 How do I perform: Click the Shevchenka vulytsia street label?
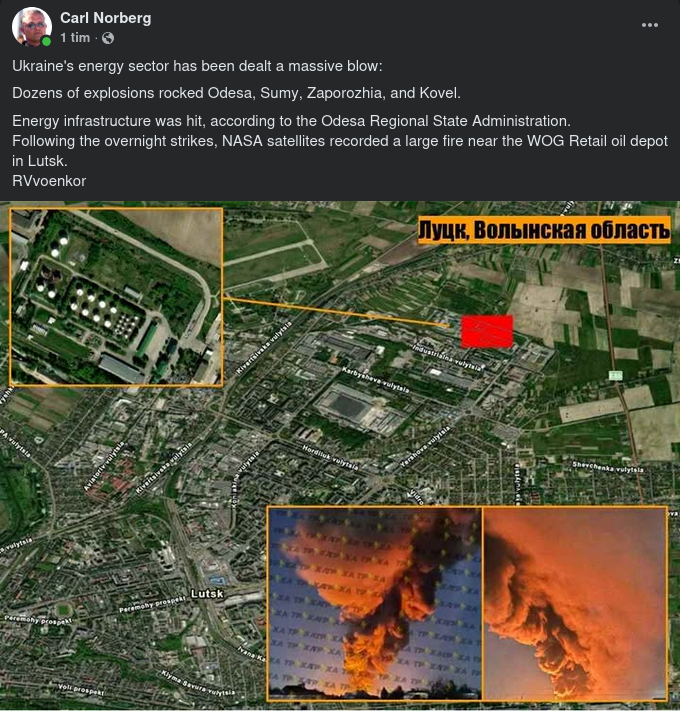coord(607,467)
